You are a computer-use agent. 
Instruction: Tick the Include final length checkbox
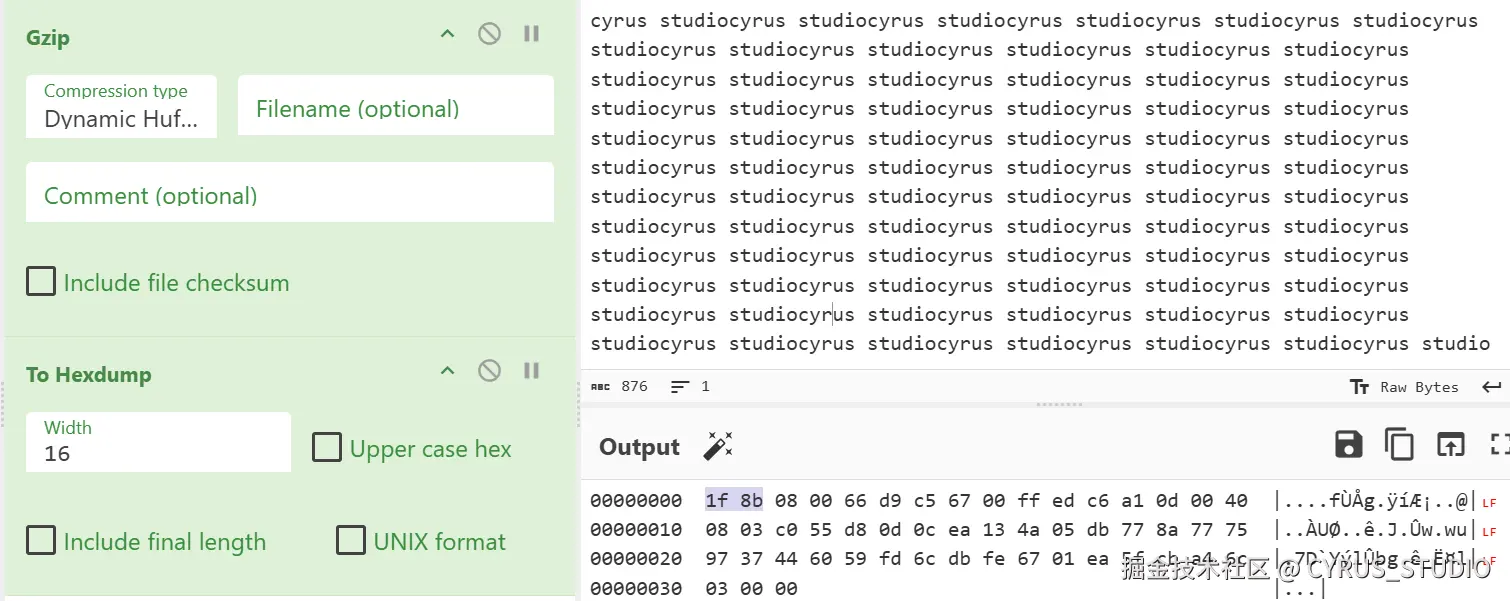click(x=41, y=541)
